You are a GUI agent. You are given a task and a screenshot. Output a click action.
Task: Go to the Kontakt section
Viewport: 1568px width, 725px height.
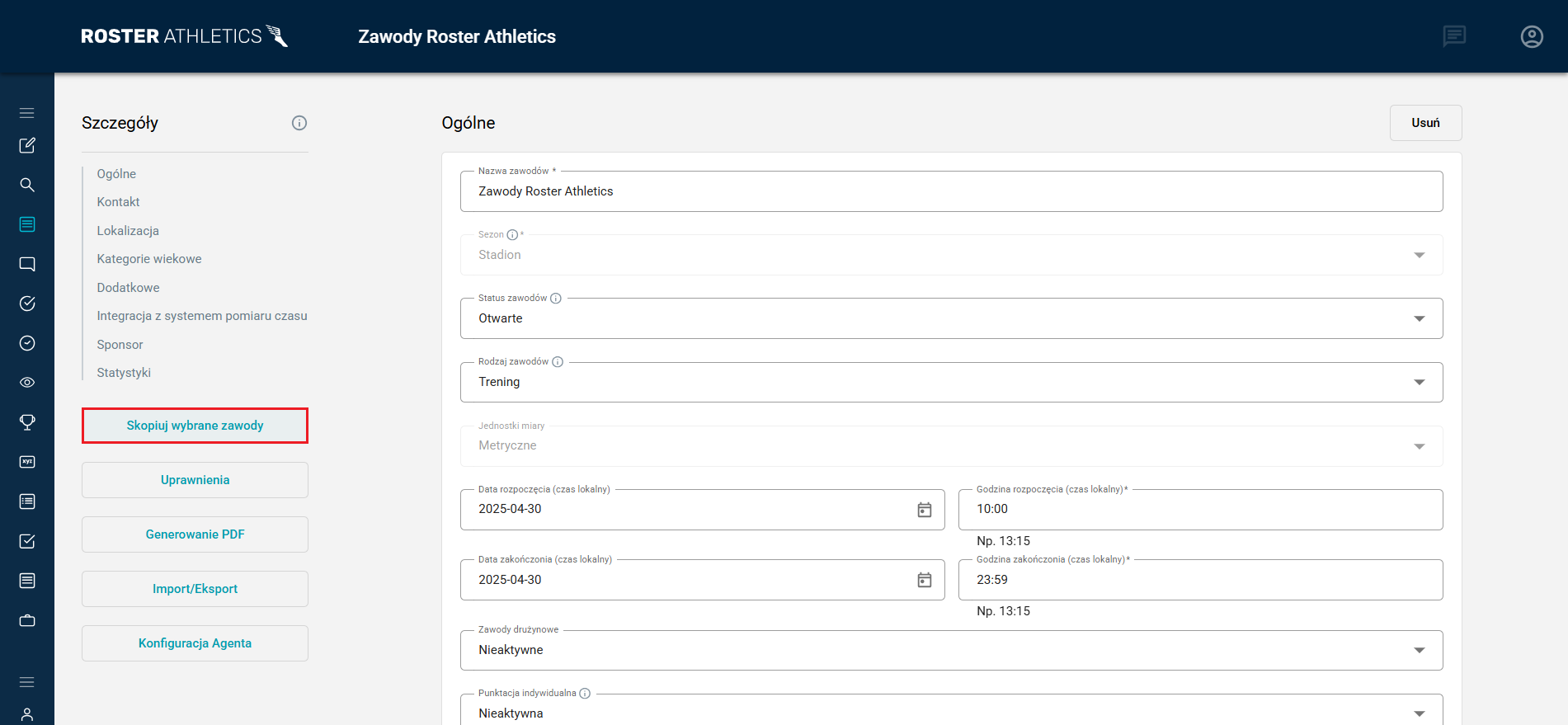pyautogui.click(x=118, y=202)
